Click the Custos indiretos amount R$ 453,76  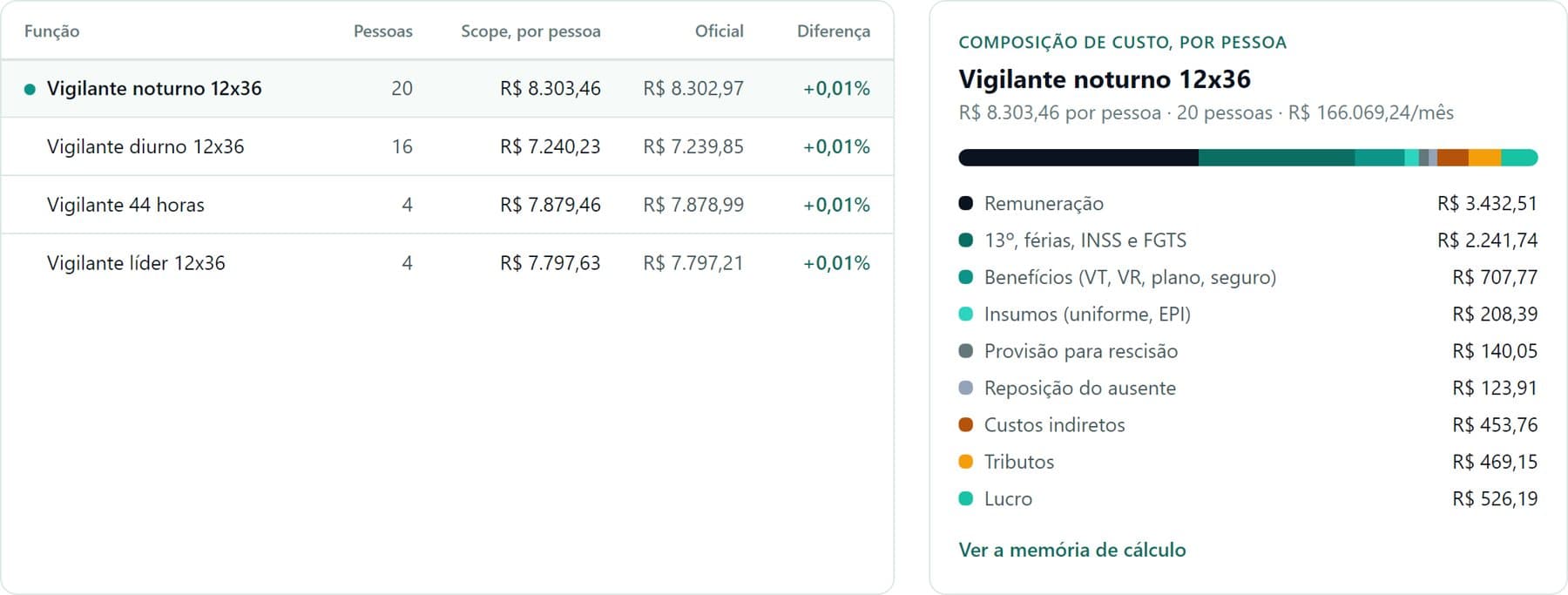[1495, 425]
